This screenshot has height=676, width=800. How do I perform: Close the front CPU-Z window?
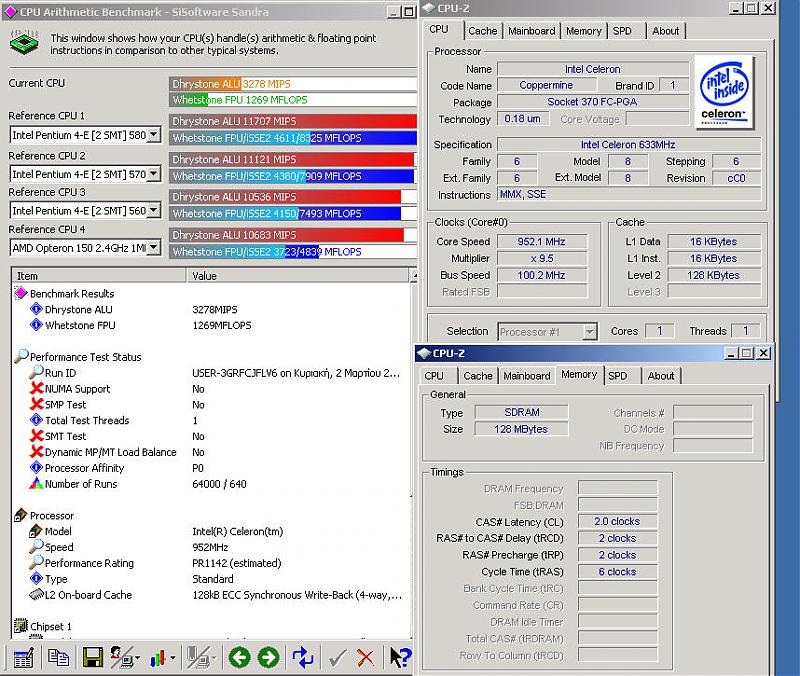(x=763, y=353)
